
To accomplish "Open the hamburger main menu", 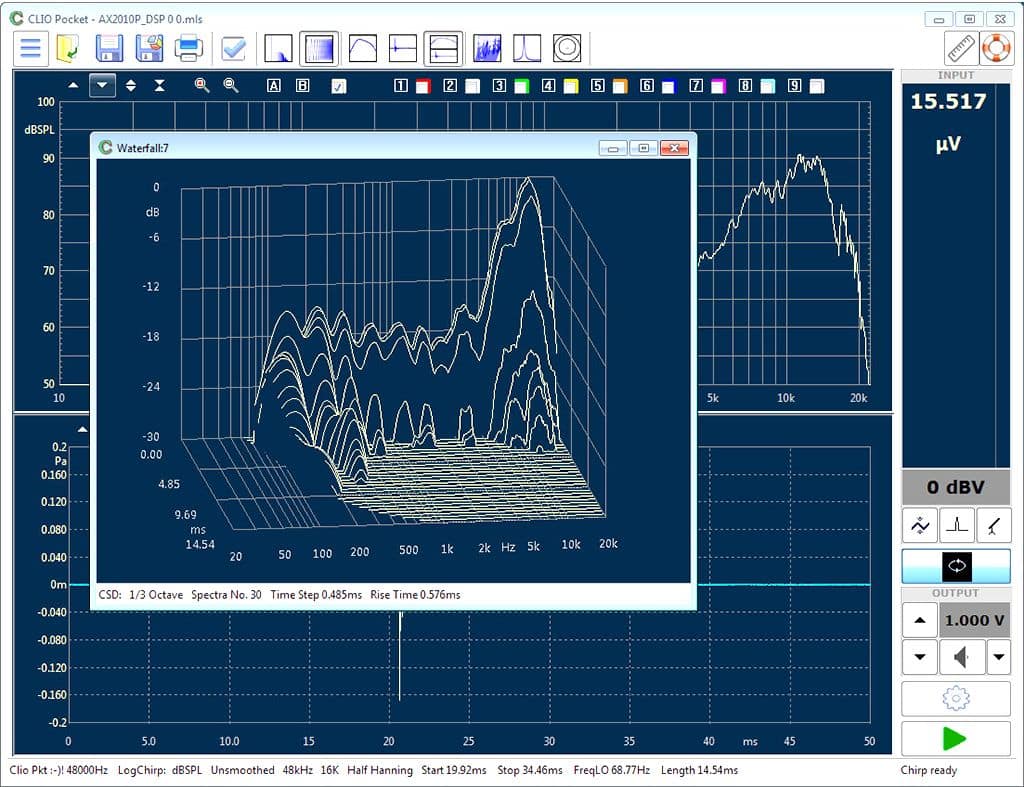I will click(x=30, y=47).
